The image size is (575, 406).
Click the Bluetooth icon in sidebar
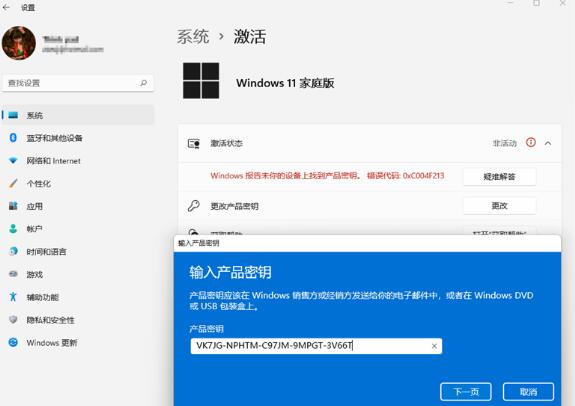pos(13,138)
